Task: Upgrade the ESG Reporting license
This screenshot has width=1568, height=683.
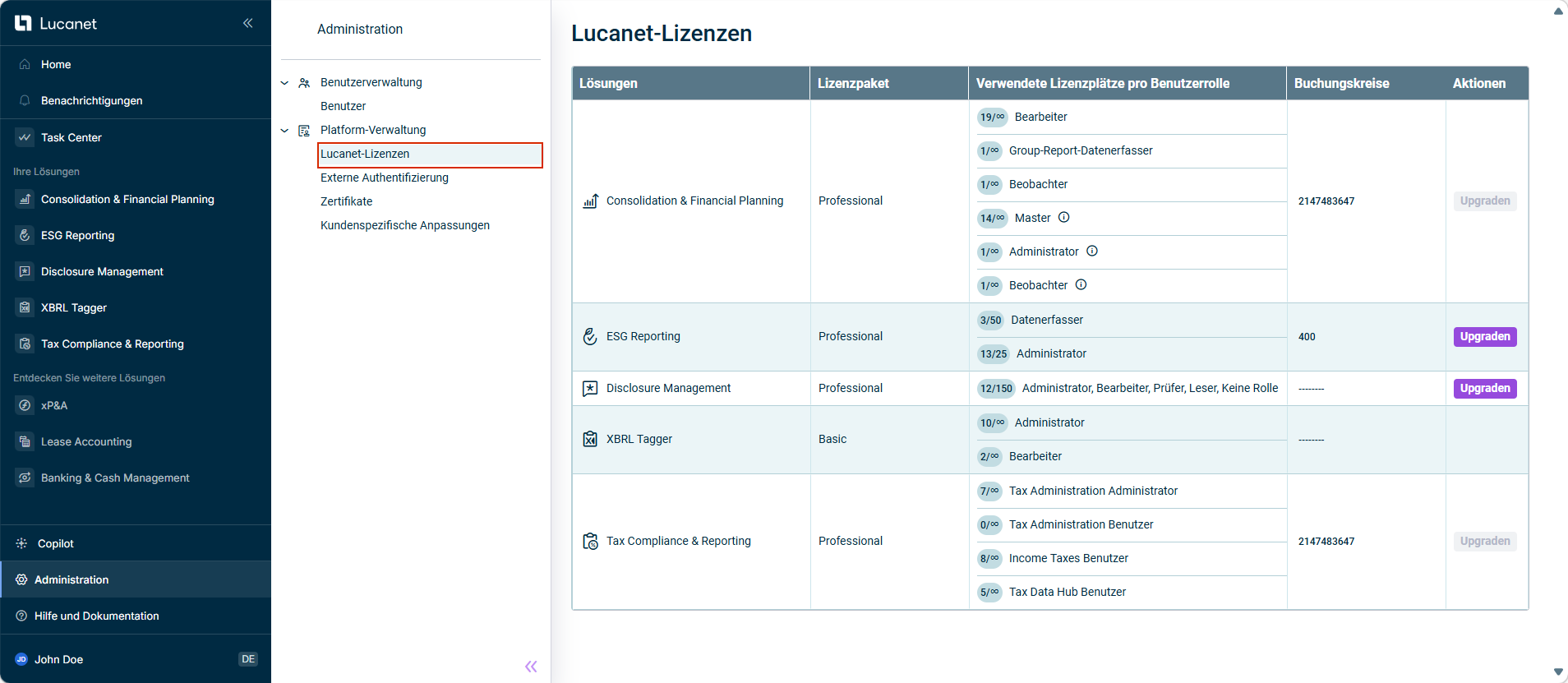Action: coord(1485,336)
